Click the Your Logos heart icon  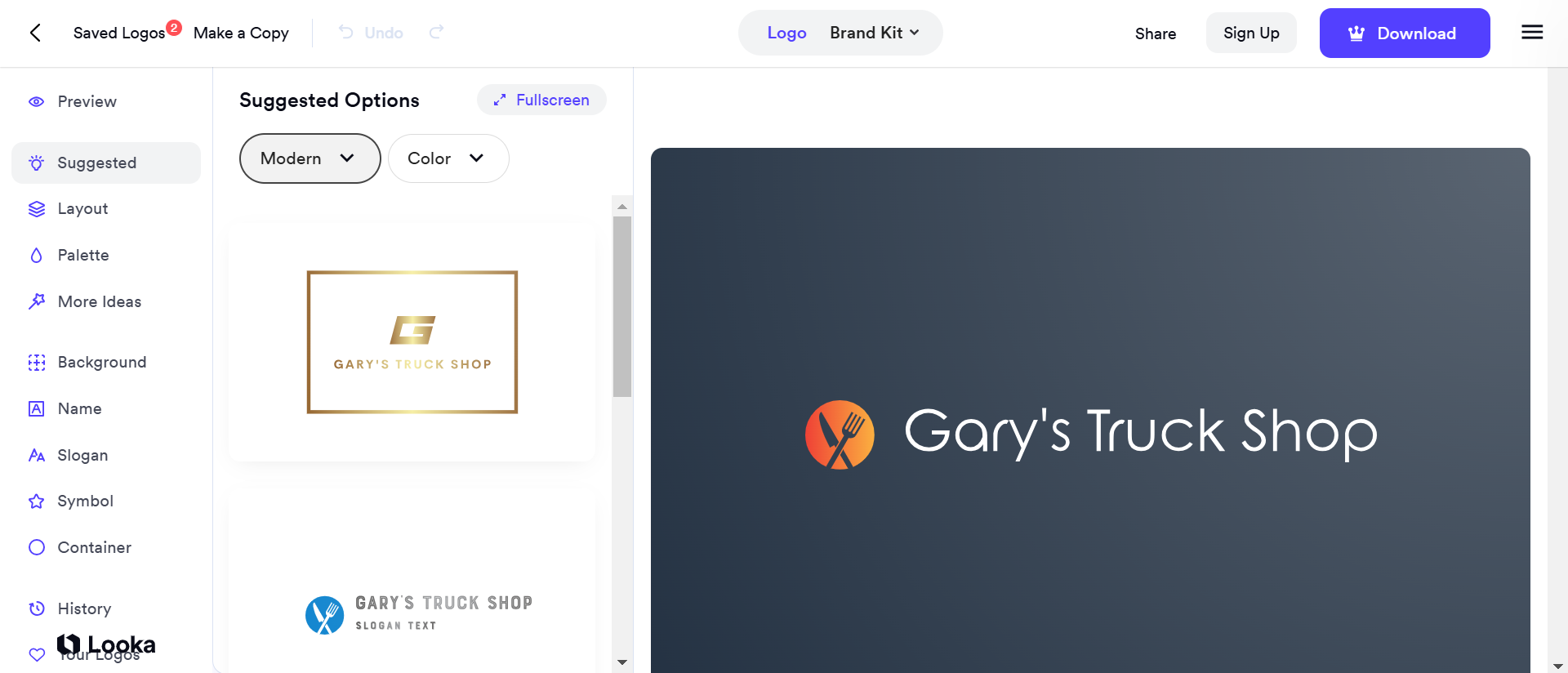click(37, 654)
